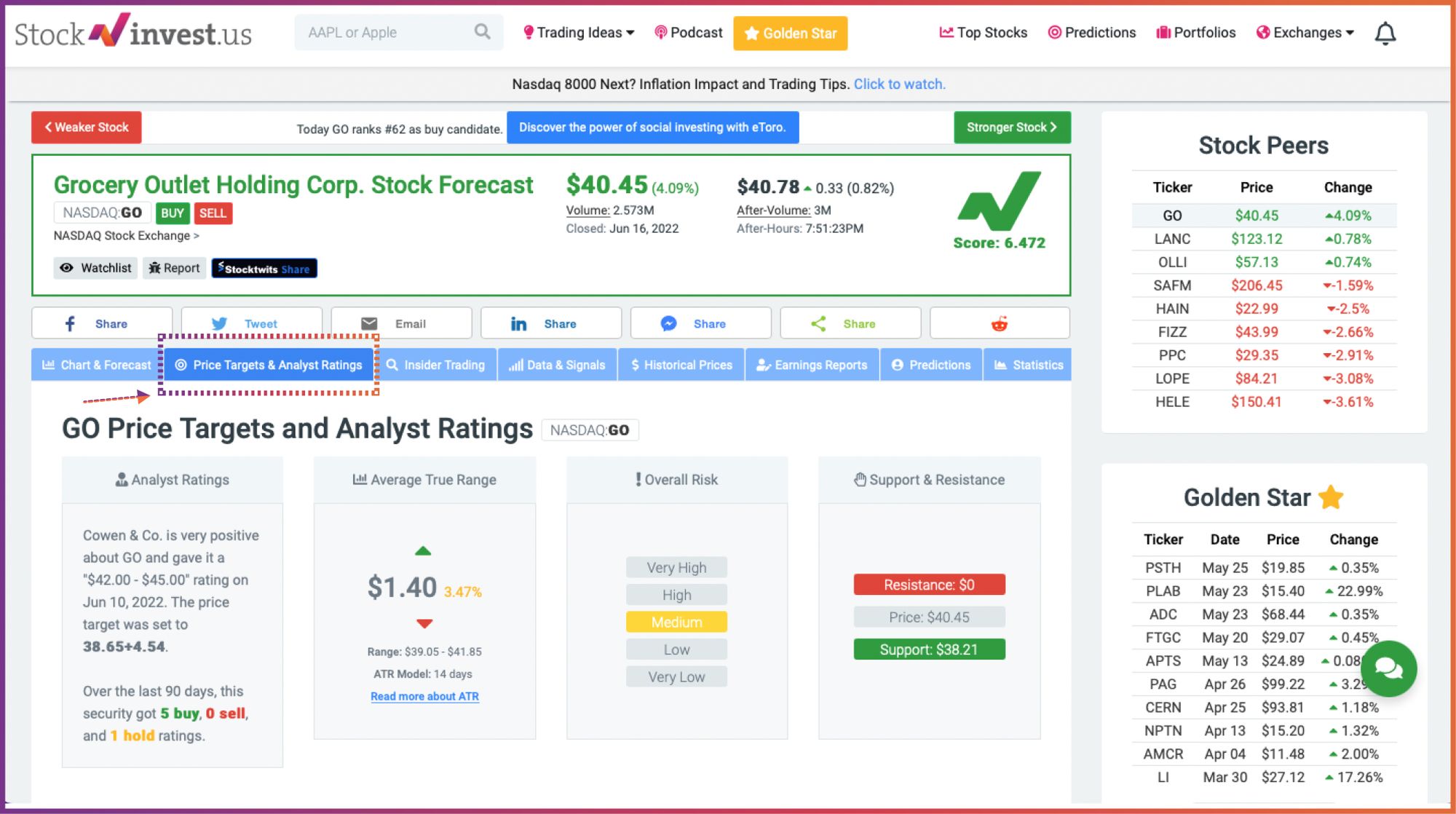Open the StockInvest.us logo home link
The width and height of the screenshot is (1456, 814).
[133, 32]
